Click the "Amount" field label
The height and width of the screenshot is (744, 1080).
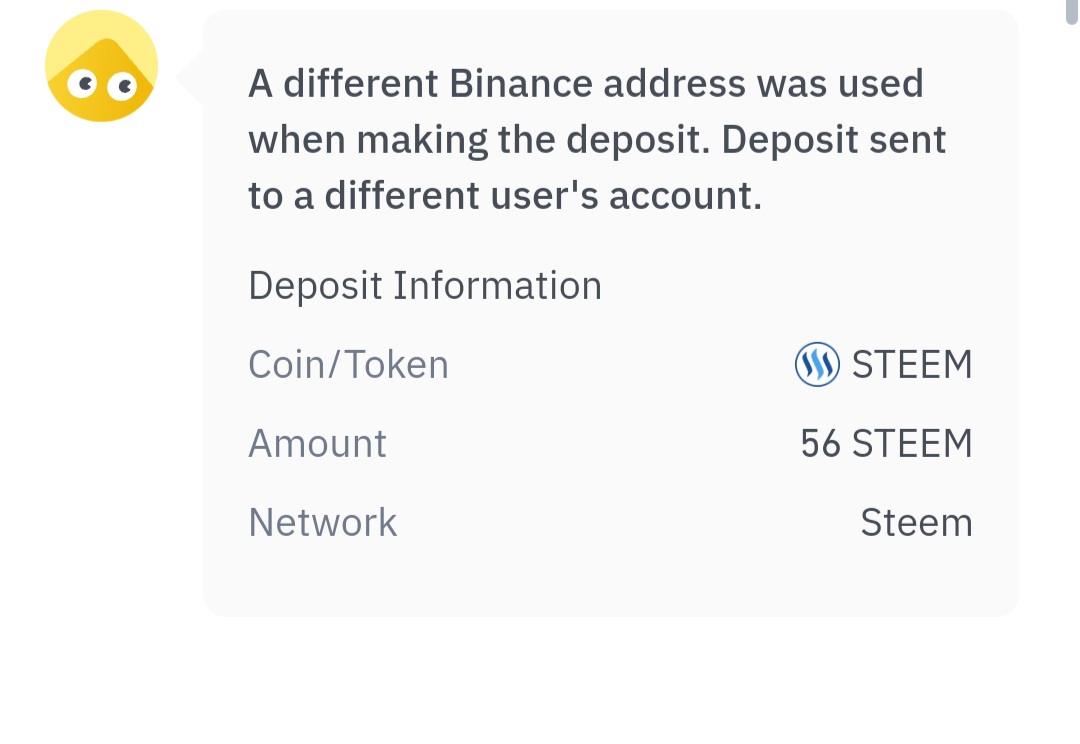tap(317, 444)
